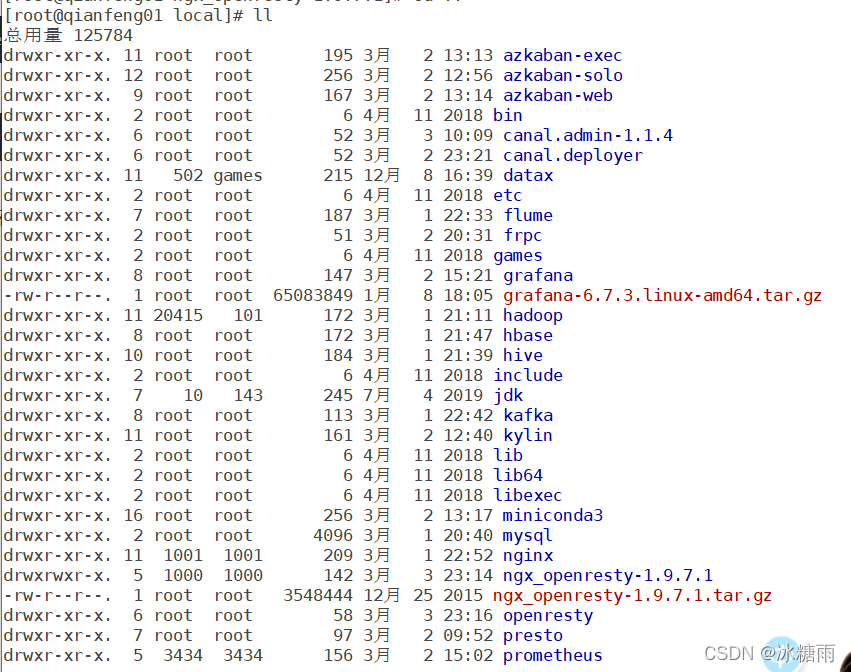Select the azkaban-solo directory name
This screenshot has height=672, width=851.
562,75
